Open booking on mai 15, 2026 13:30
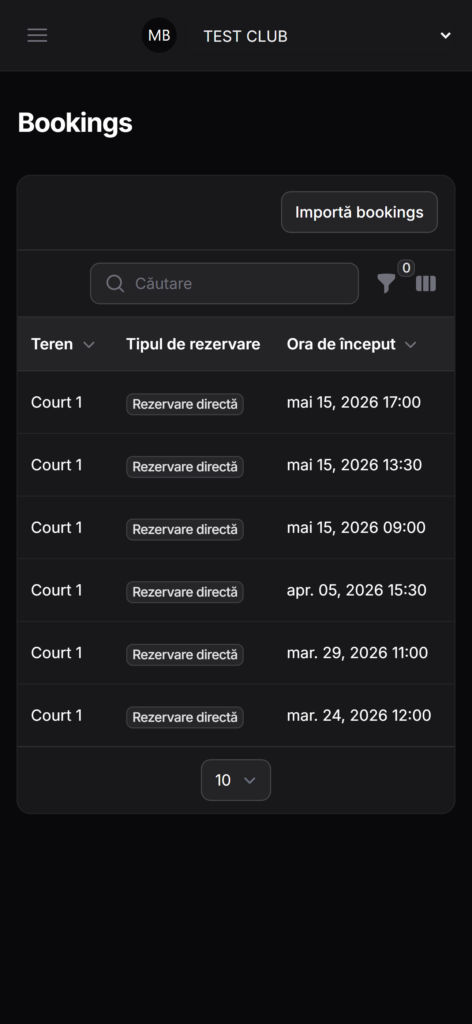 (x=236, y=465)
